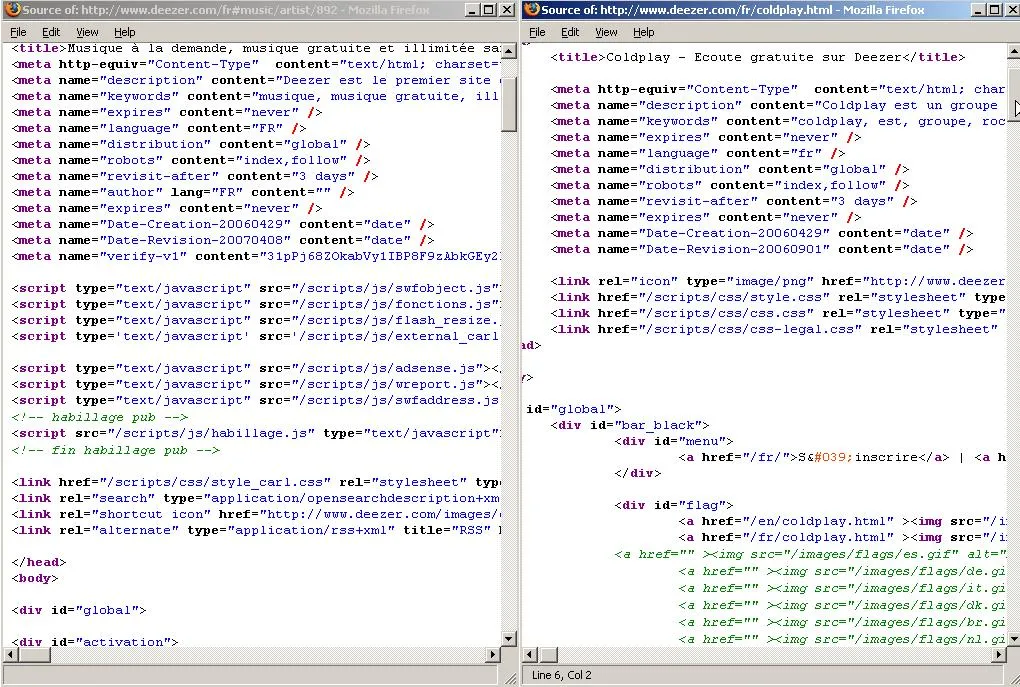This screenshot has width=1020, height=687.
Task: Click the meta name="author" line
Action: coord(183,192)
